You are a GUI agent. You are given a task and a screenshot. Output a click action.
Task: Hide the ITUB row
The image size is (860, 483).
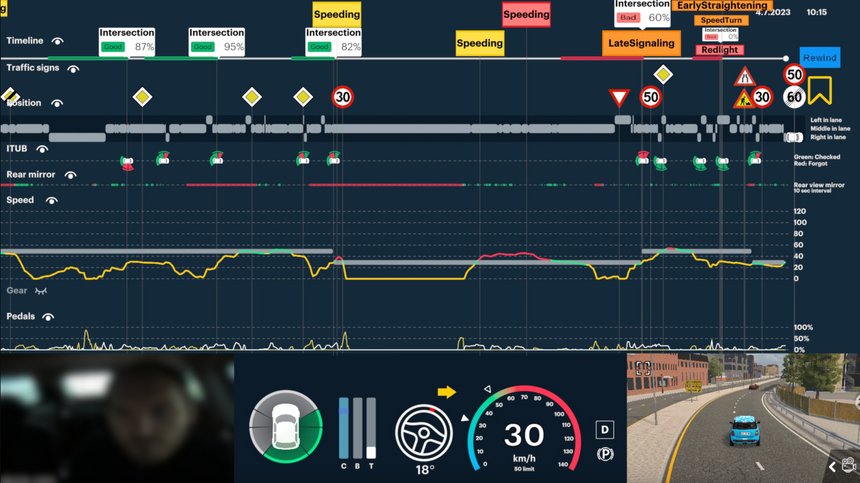point(42,149)
